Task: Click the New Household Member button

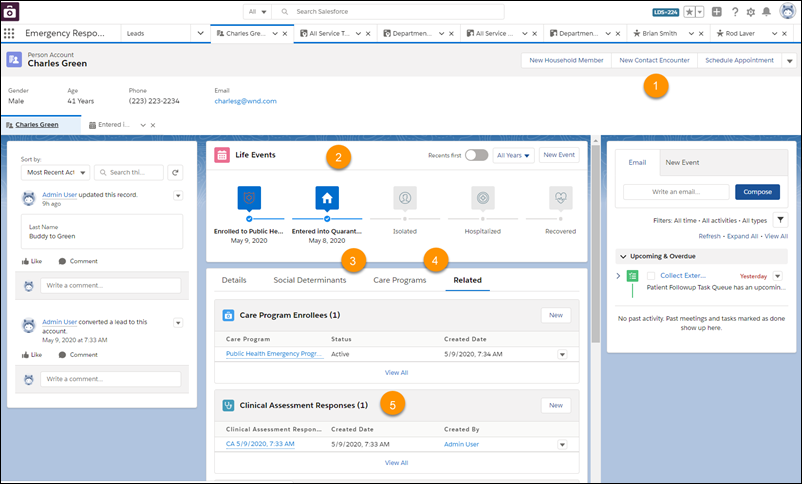Action: (x=566, y=60)
